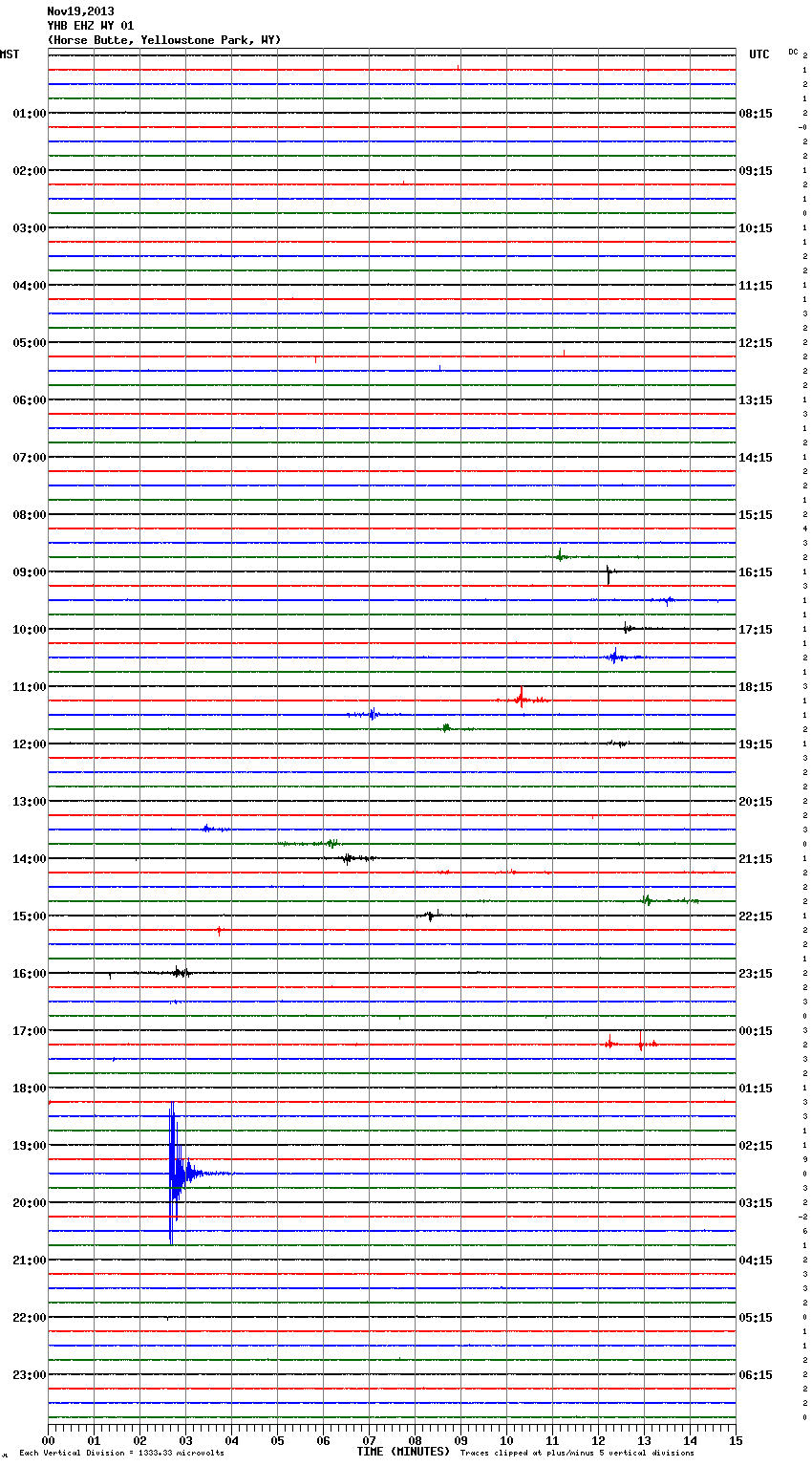Click the DC column header
This screenshot has width=812, height=1466.
point(793,52)
